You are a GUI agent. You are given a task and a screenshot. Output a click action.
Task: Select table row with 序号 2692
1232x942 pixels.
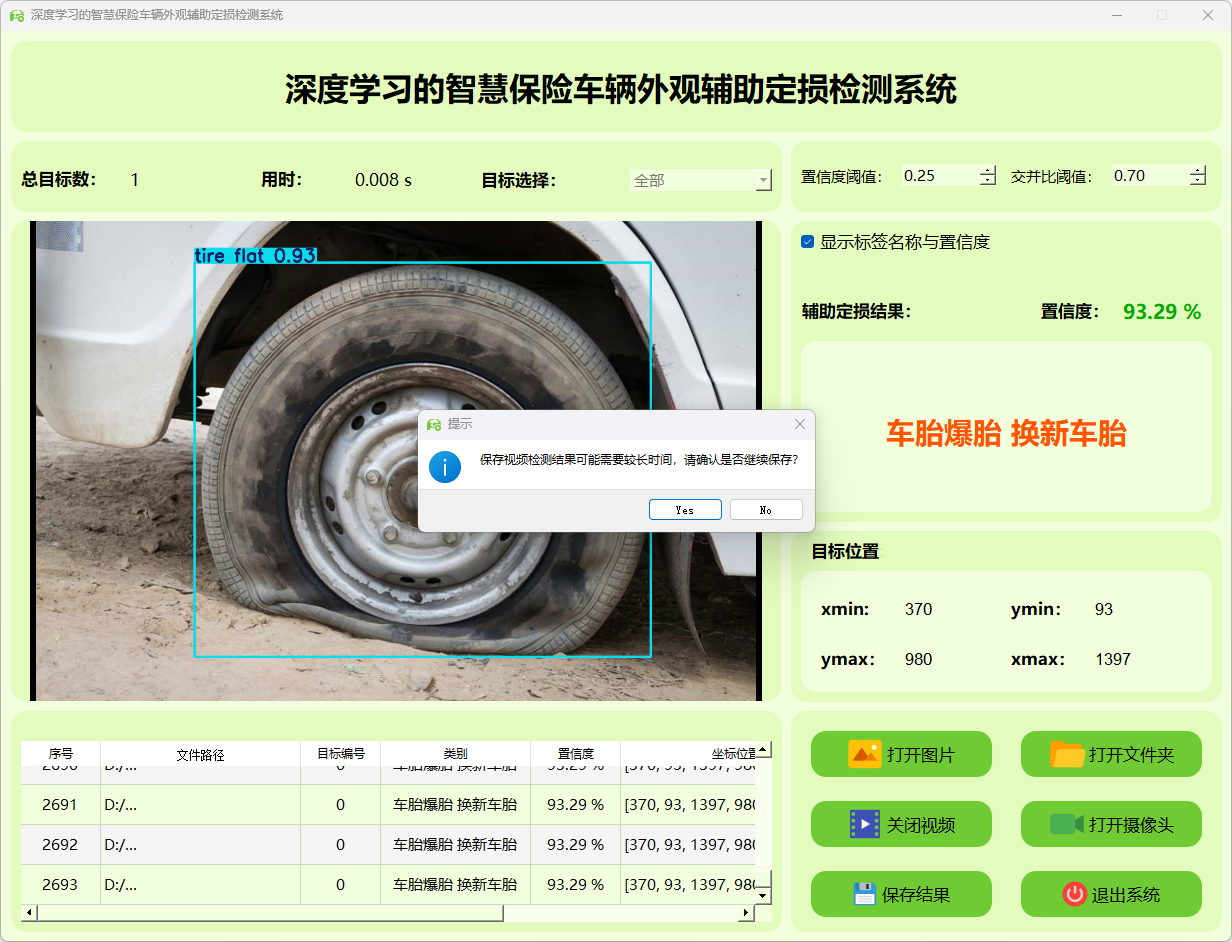pos(60,844)
